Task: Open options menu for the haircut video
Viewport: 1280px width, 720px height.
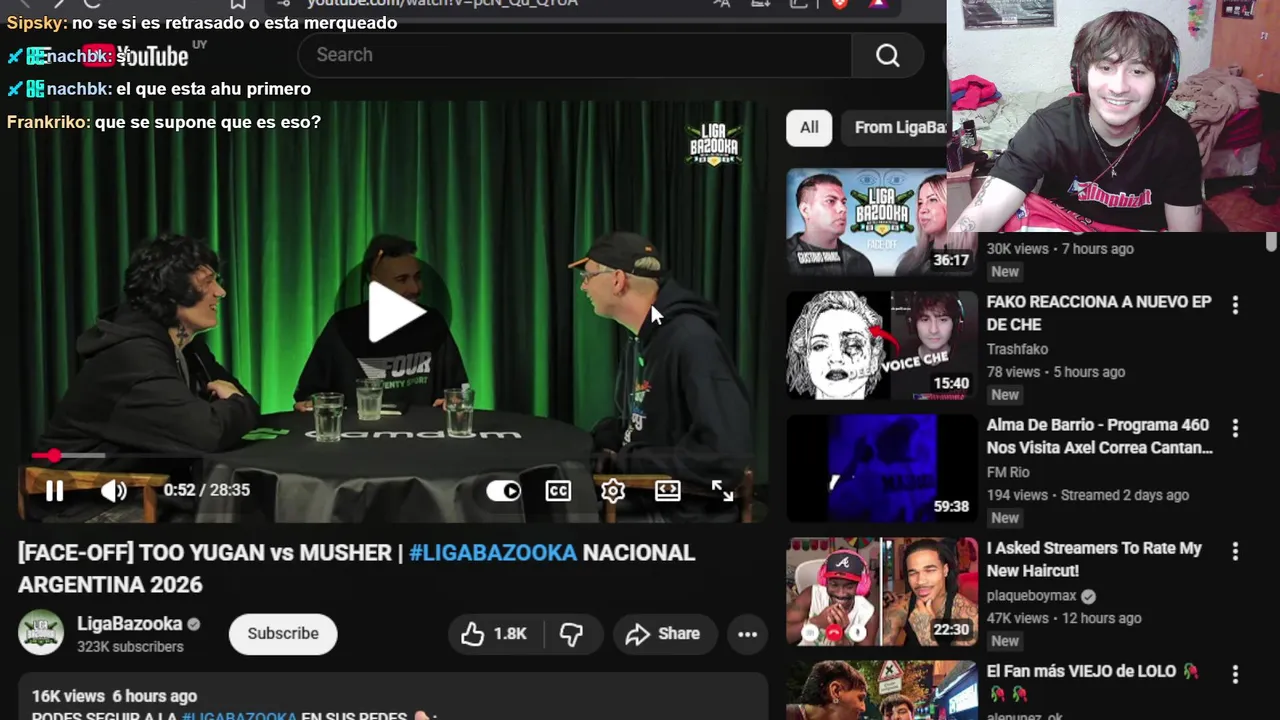Action: point(1235,551)
